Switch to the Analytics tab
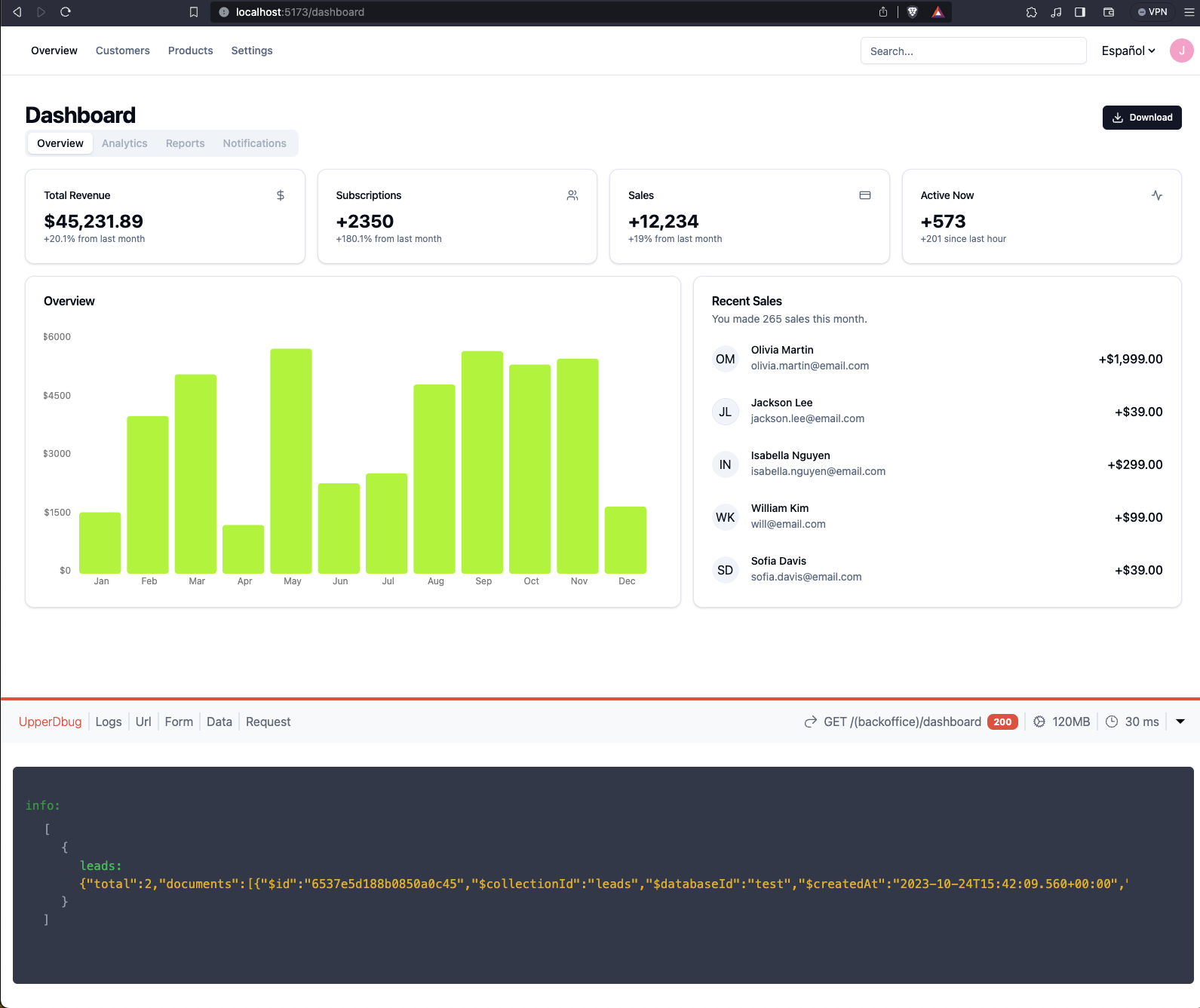This screenshot has height=1008, width=1200. tap(124, 143)
